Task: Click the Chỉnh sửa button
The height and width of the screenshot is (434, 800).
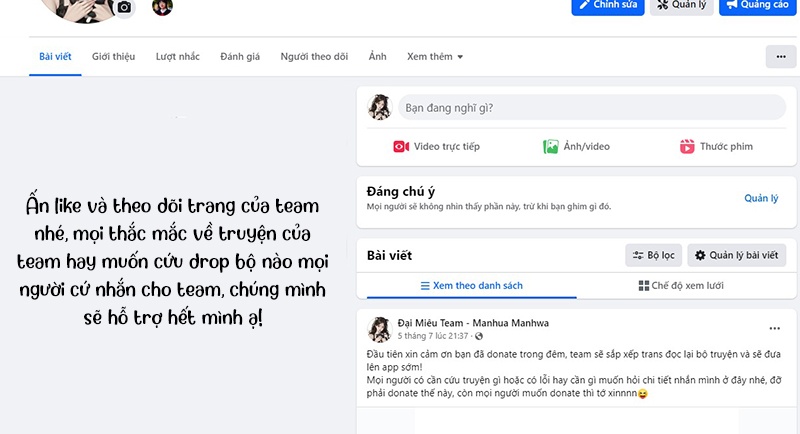Action: (x=608, y=5)
